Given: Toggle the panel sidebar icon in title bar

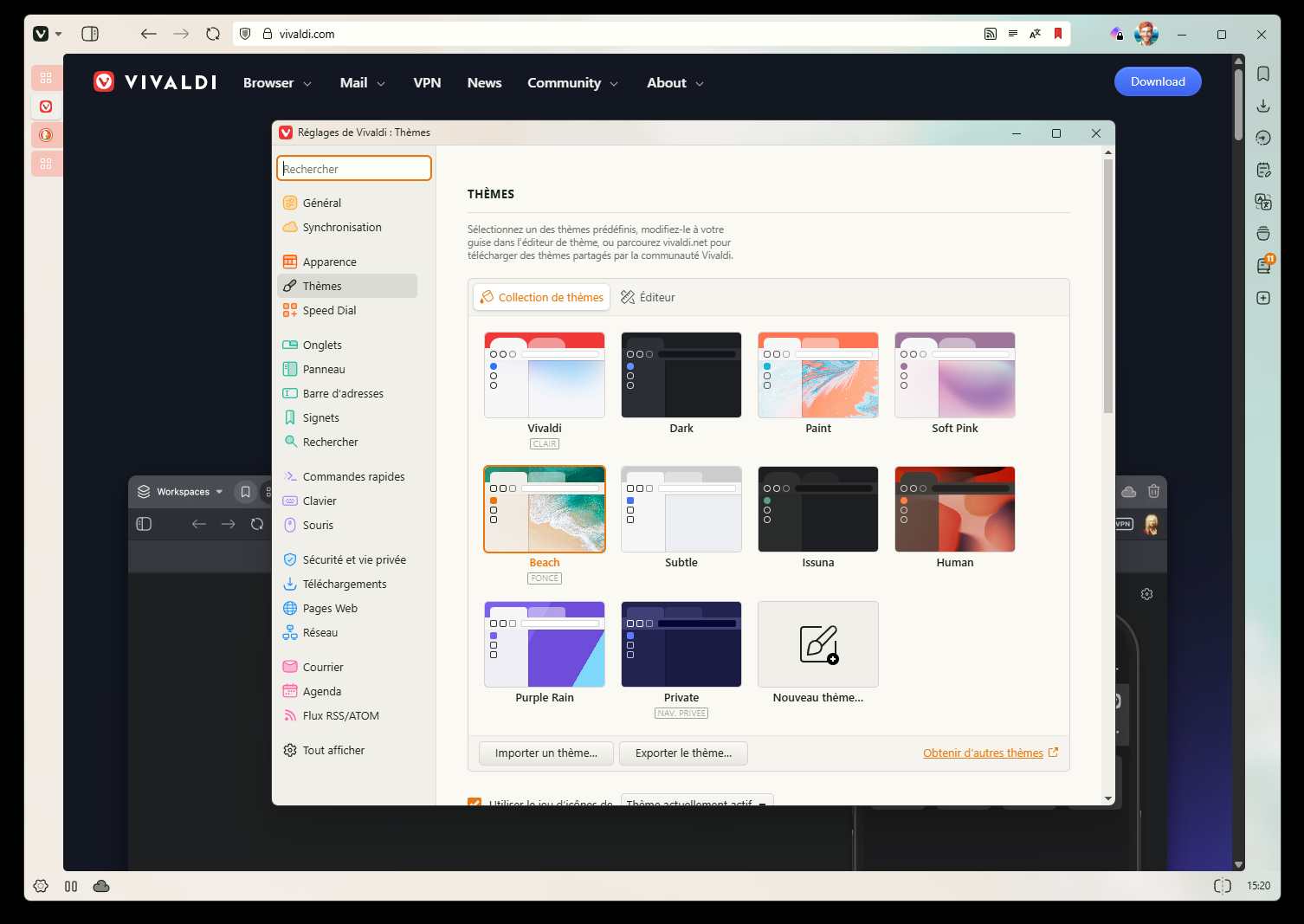Looking at the screenshot, I should point(90,34).
